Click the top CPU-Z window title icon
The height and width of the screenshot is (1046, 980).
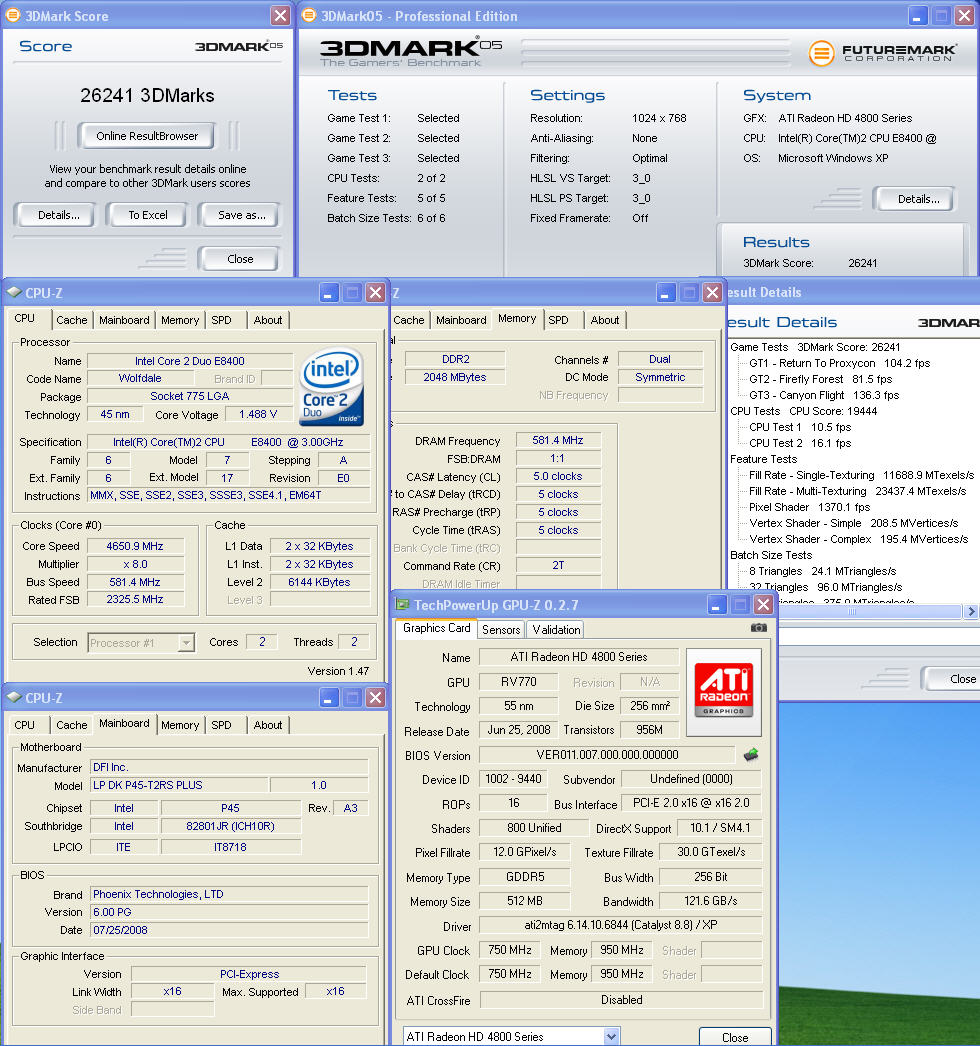(x=14, y=292)
